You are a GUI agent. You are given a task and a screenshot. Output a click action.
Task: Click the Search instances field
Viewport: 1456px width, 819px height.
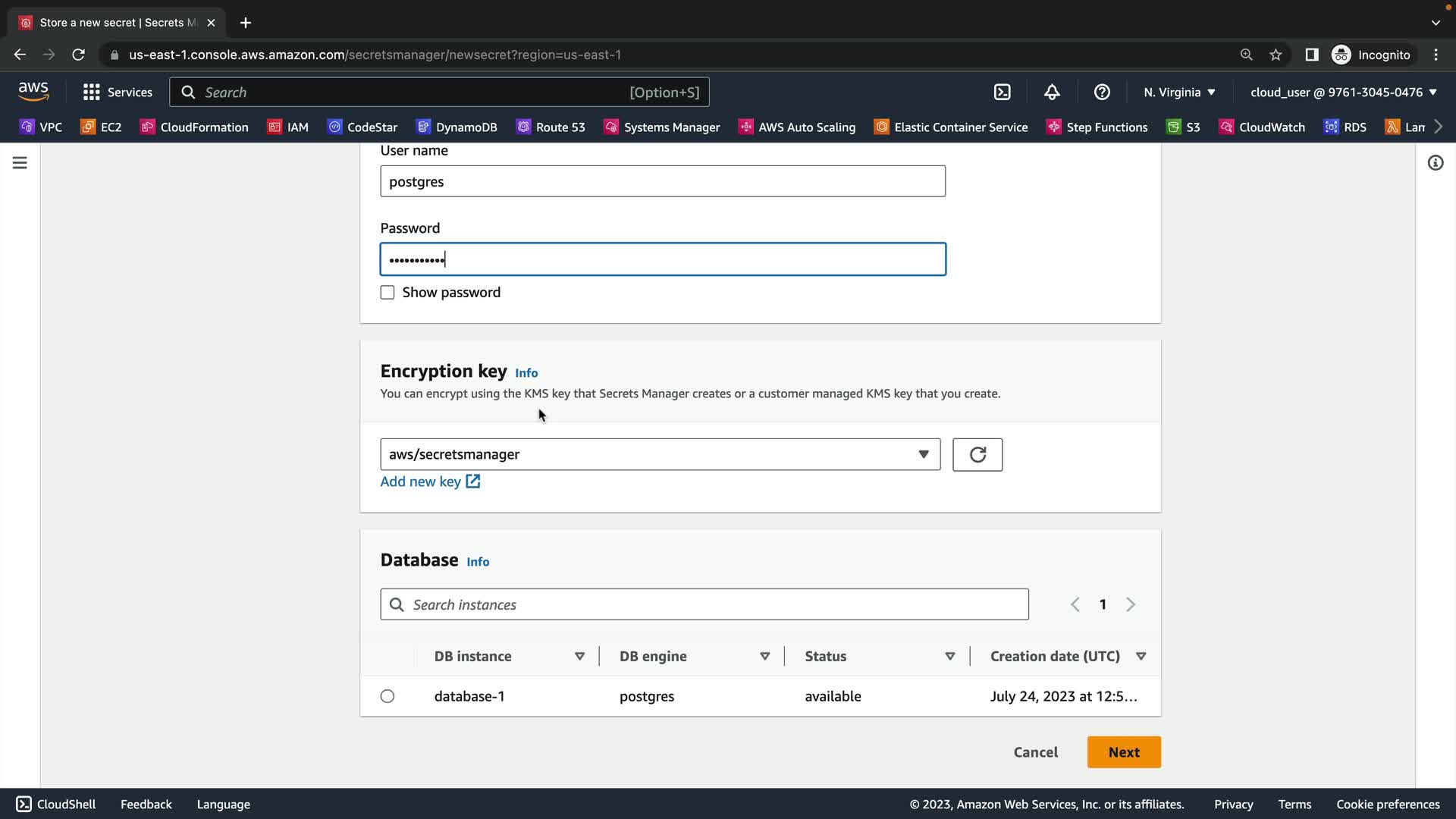[704, 604]
